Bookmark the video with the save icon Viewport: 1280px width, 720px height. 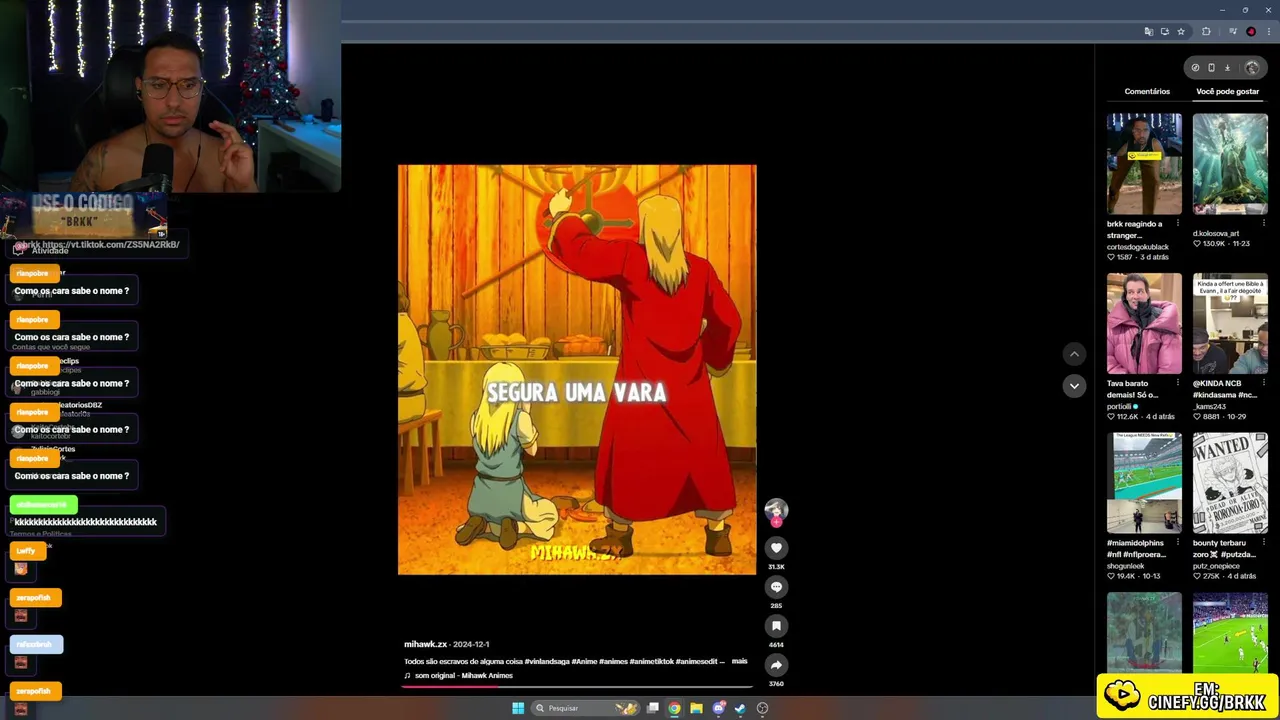pyautogui.click(x=776, y=626)
